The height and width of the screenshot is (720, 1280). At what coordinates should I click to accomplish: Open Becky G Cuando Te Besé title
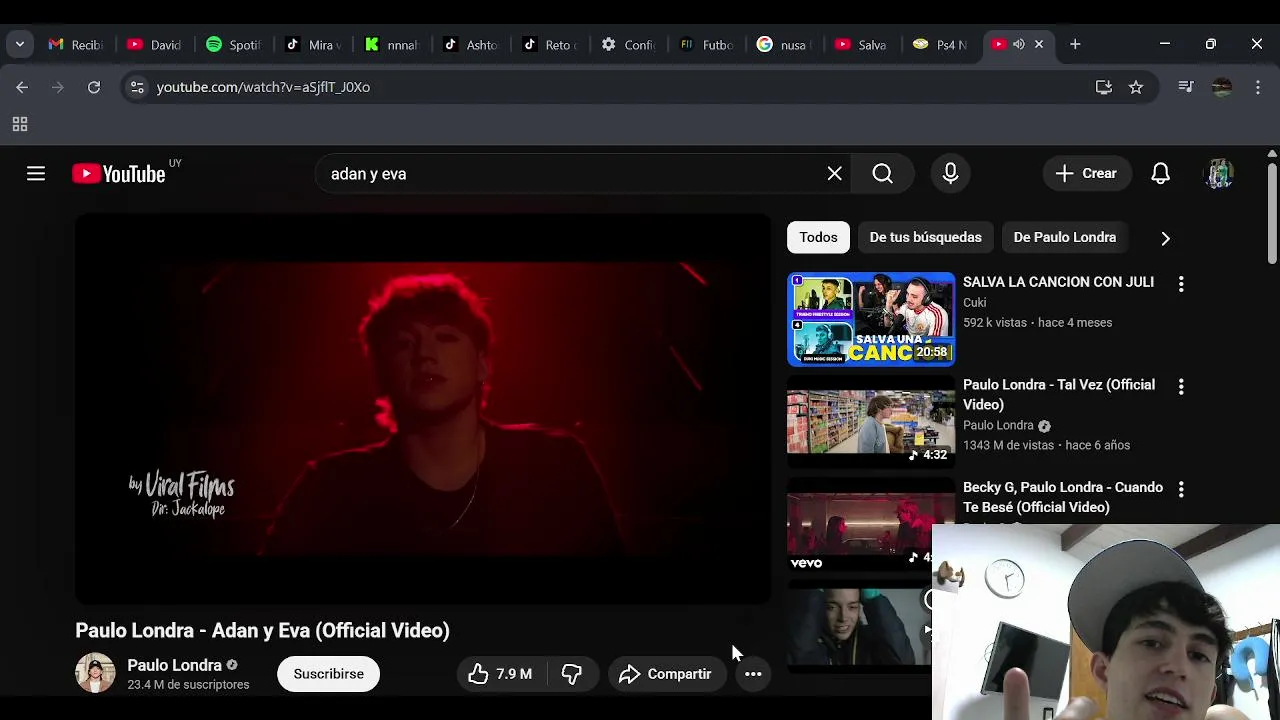pyautogui.click(x=1063, y=497)
